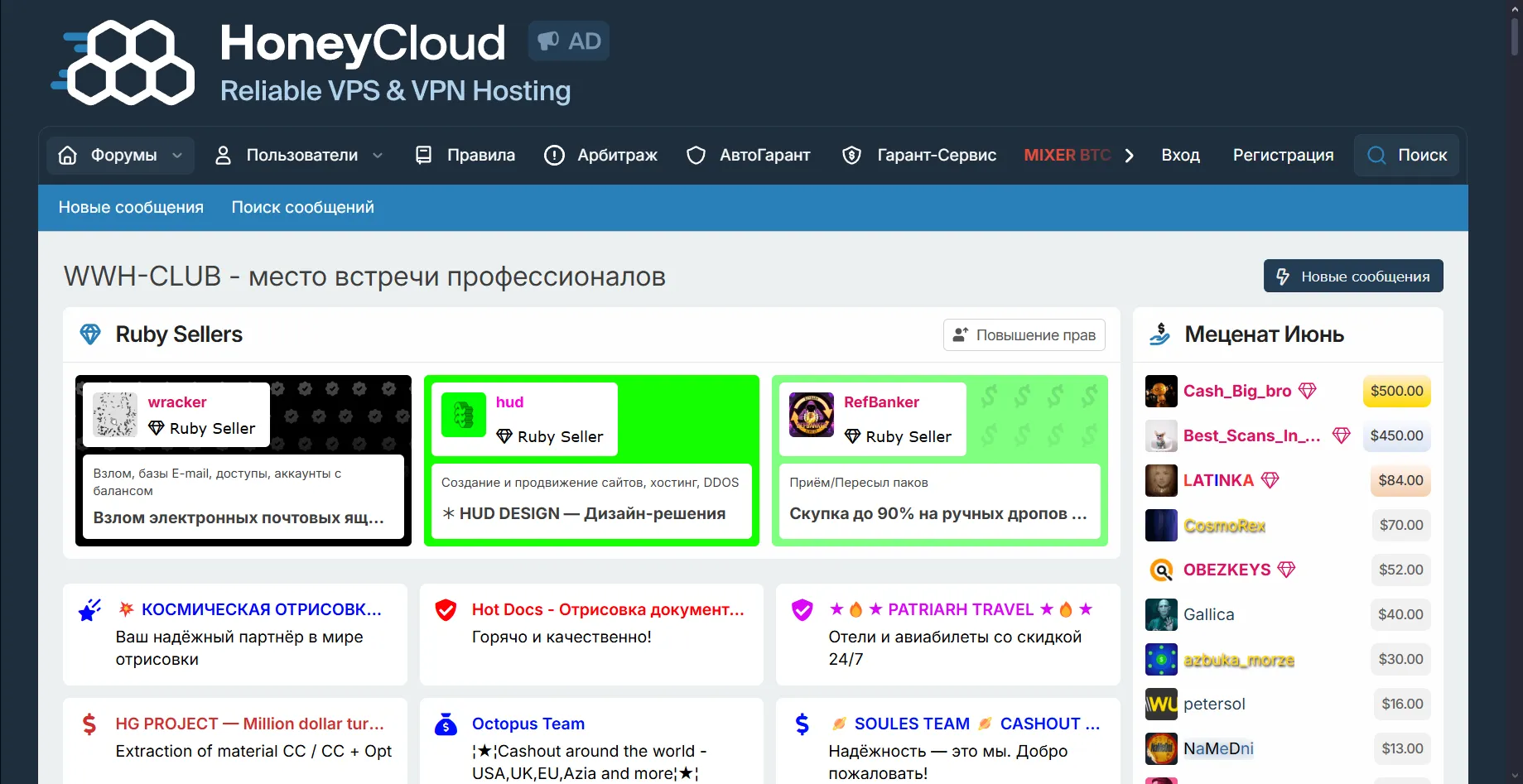The height and width of the screenshot is (784, 1523).
Task: Click the Forums home icon
Action: [x=68, y=156]
